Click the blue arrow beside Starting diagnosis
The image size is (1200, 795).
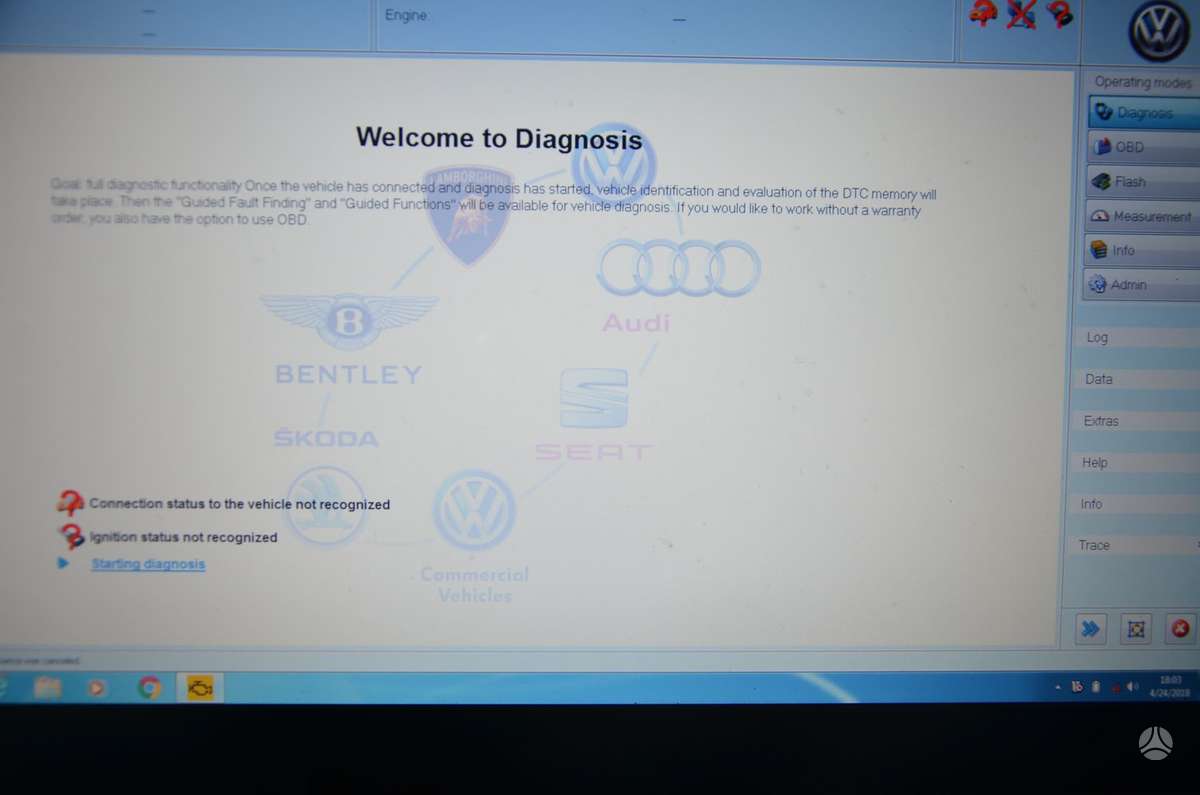(x=64, y=563)
